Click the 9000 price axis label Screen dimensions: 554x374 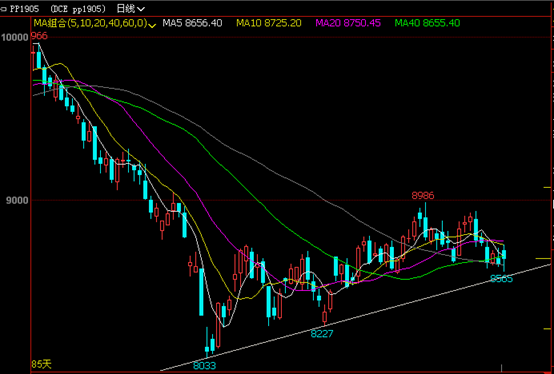pos(17,200)
